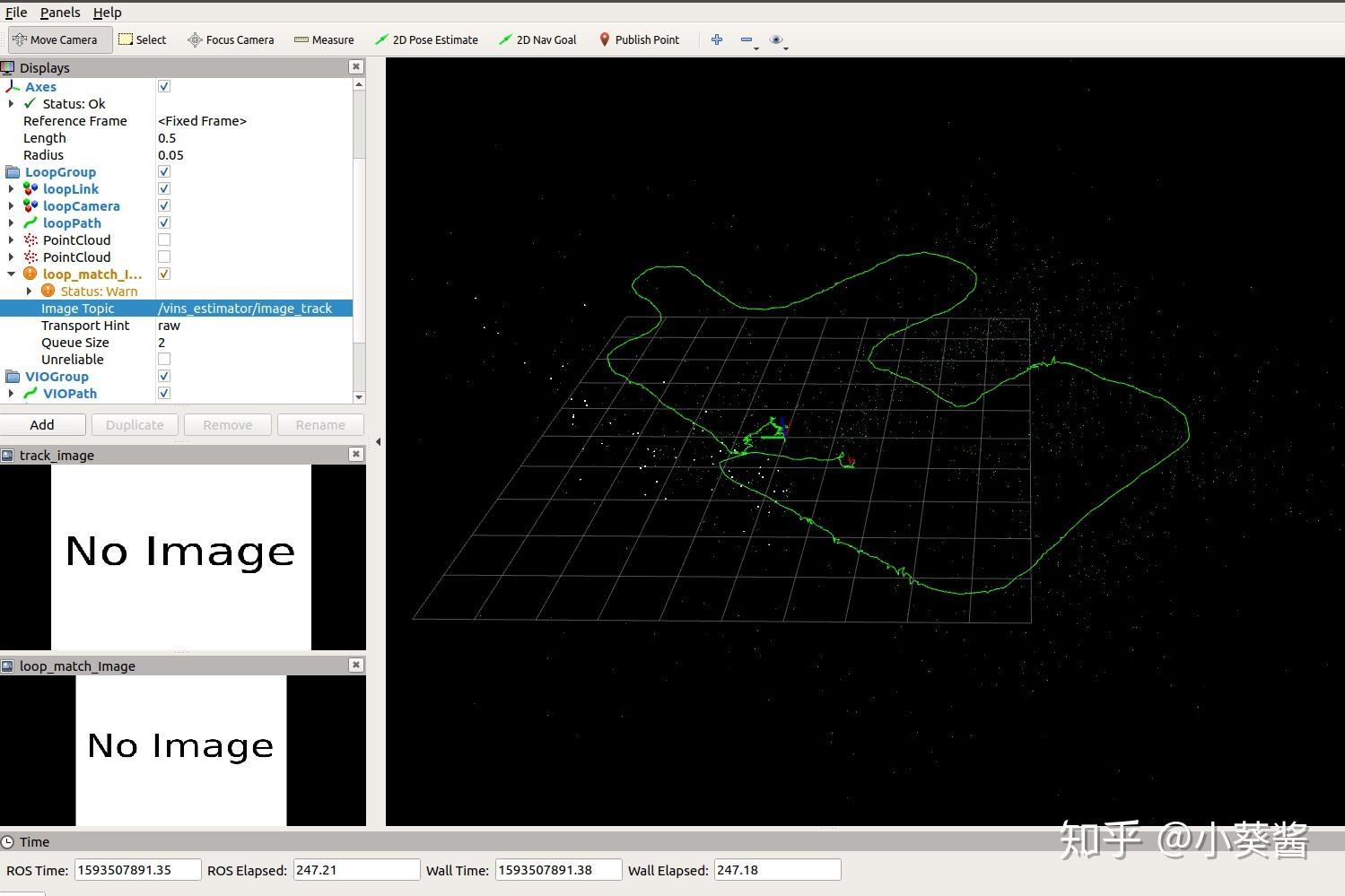The height and width of the screenshot is (896, 1345).
Task: Expand the Status: Warn row
Action: [x=29, y=291]
